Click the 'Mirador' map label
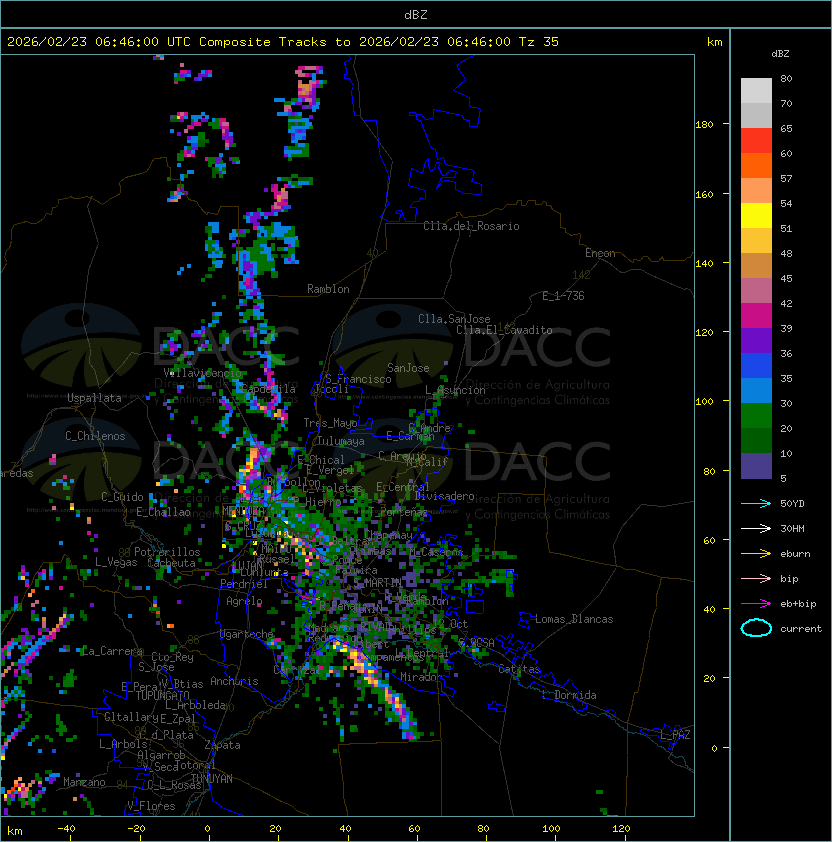 coord(421,677)
